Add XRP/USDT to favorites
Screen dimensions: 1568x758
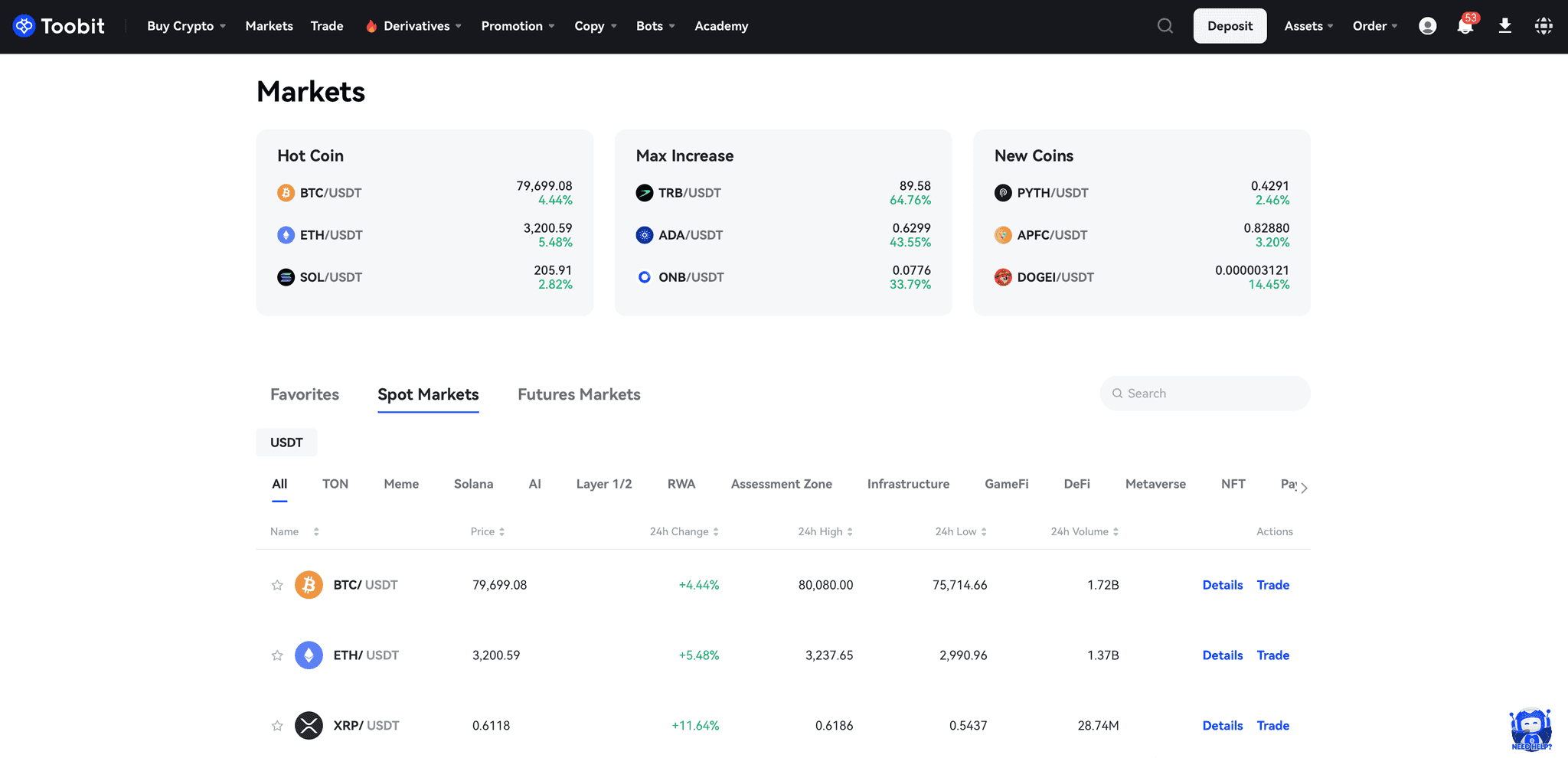[277, 726]
